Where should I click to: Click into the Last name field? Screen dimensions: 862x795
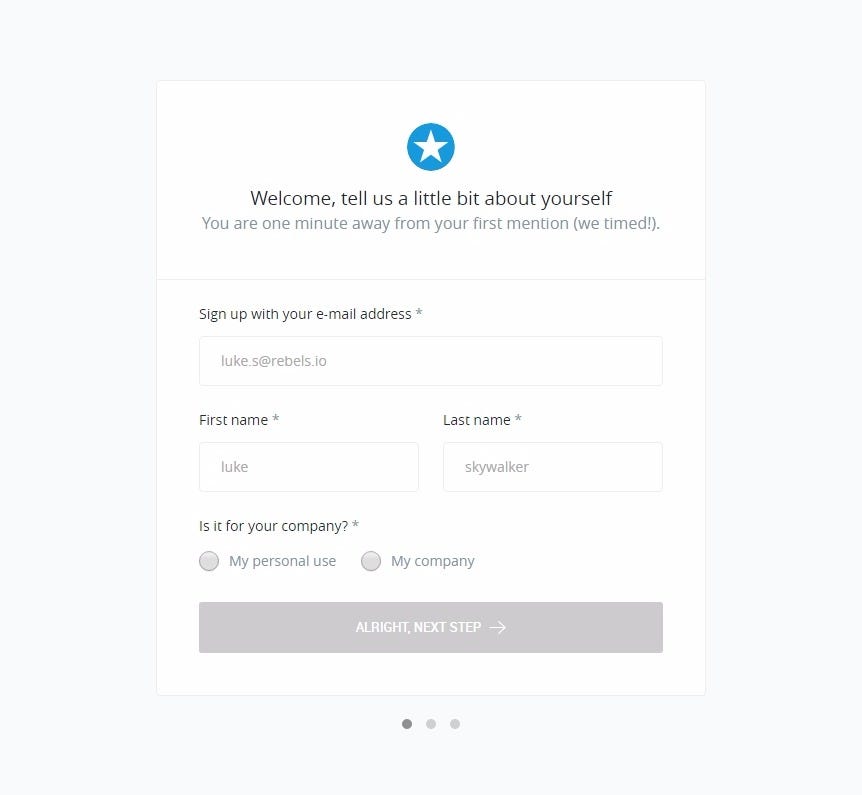(552, 467)
